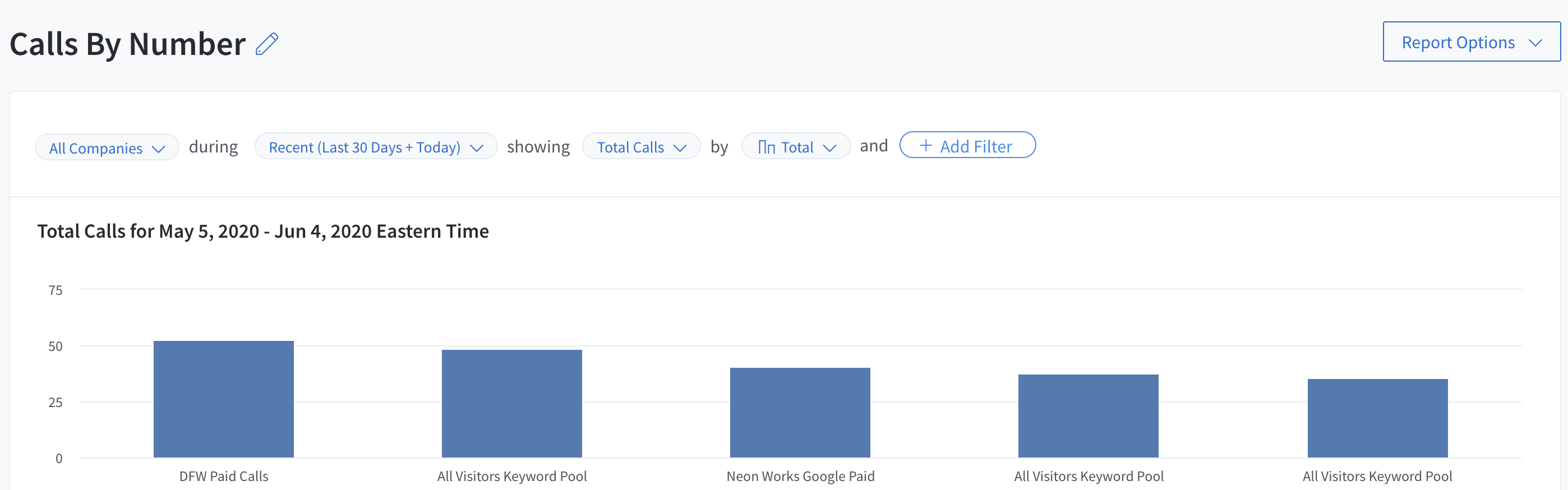Click the pencil edit icon beside Calls By Number

(266, 44)
